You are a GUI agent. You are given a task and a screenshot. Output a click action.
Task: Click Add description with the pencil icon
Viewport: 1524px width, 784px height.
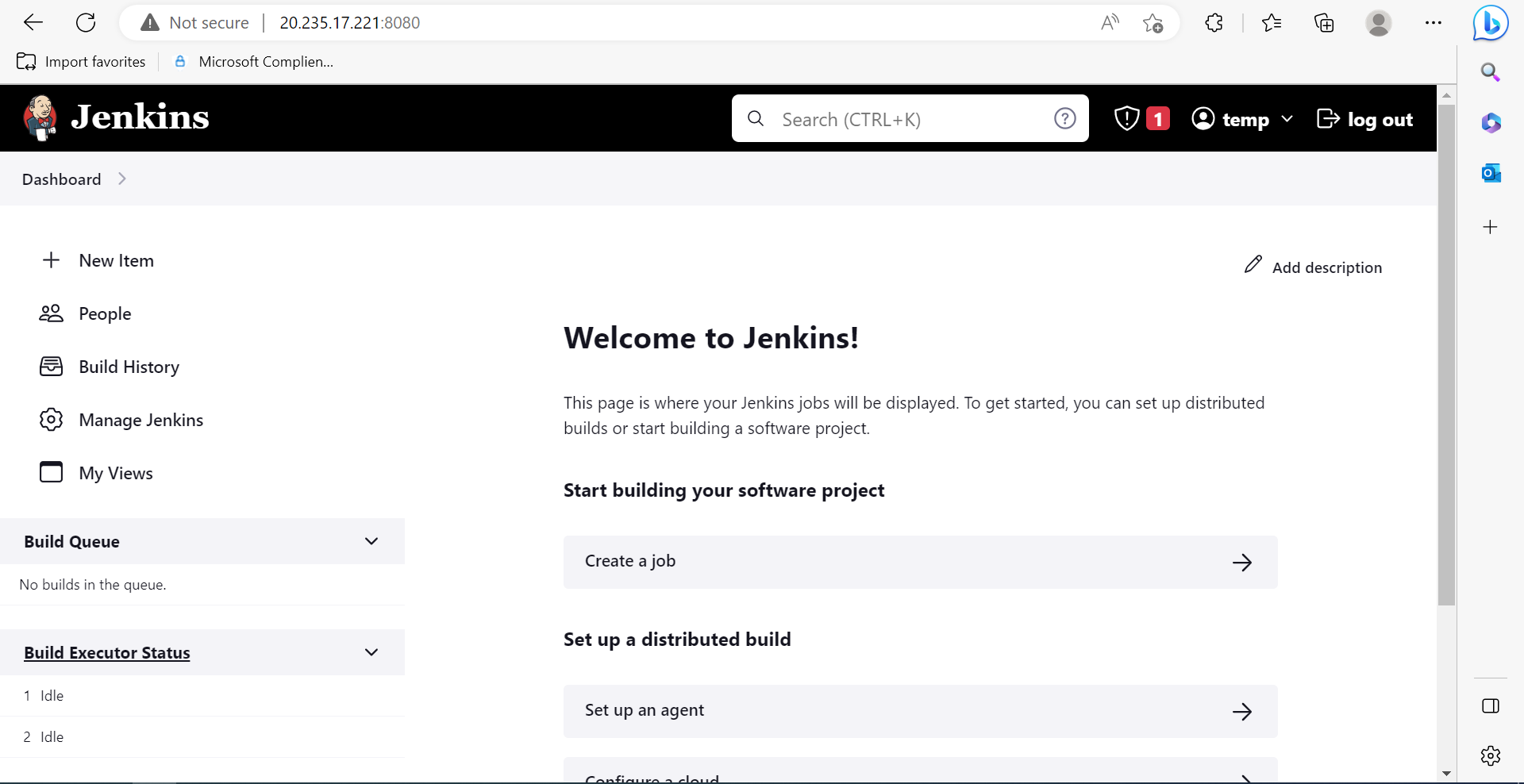point(1313,267)
